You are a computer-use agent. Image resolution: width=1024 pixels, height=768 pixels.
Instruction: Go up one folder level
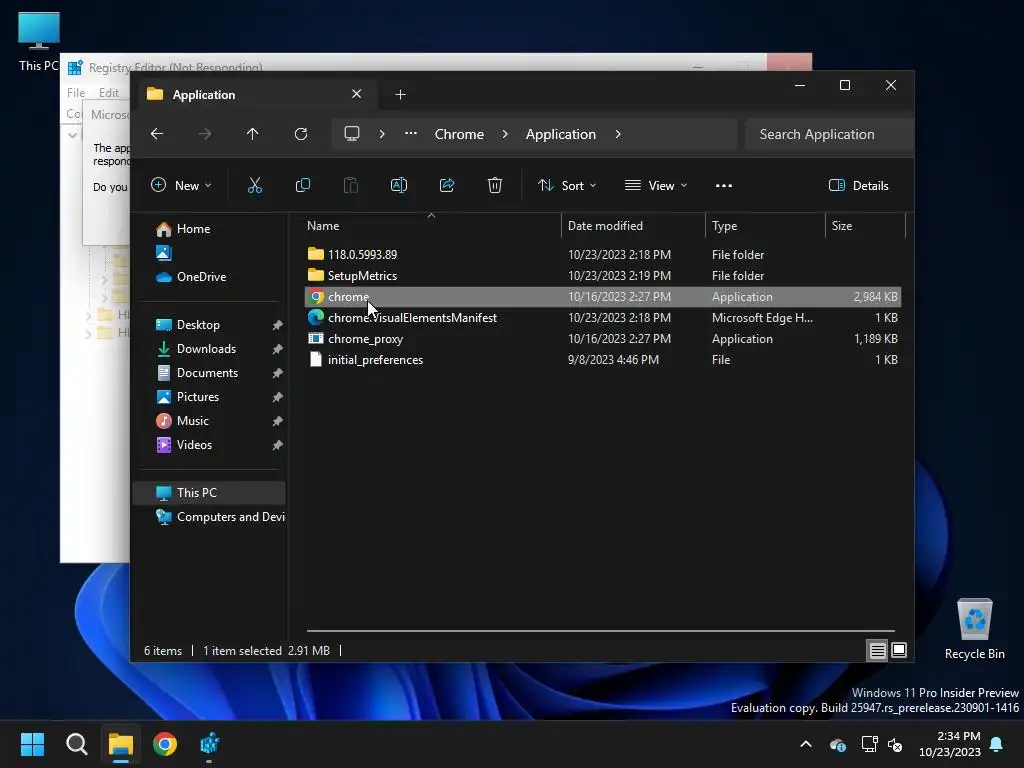point(253,134)
